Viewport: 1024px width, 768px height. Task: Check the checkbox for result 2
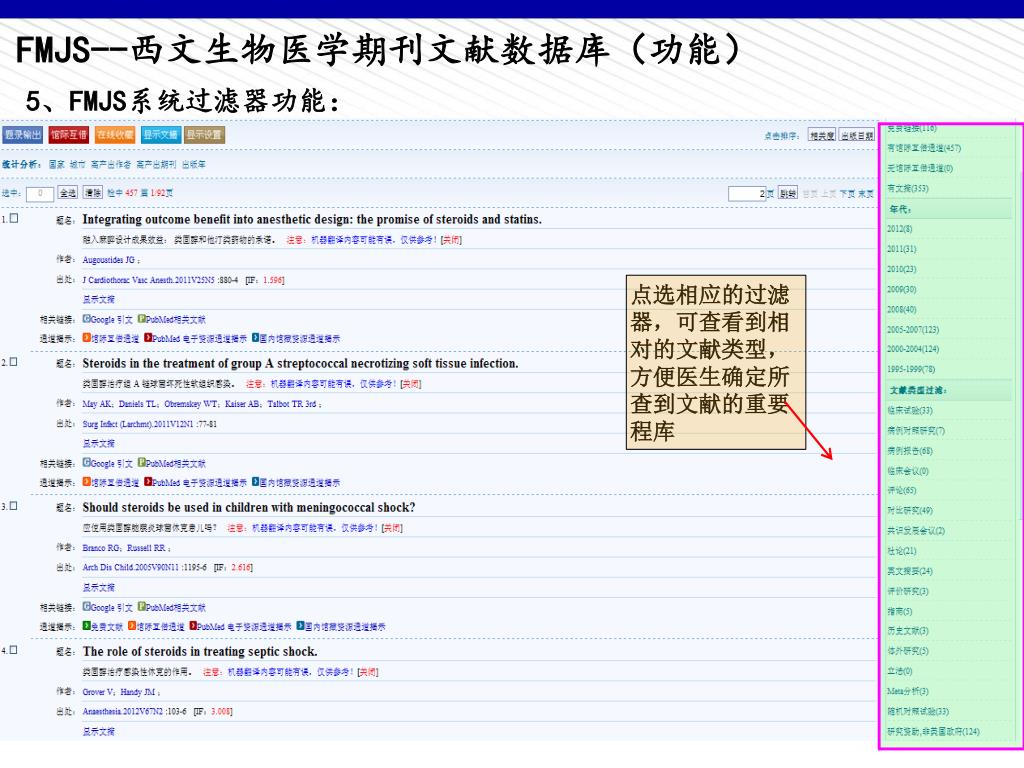click(x=14, y=362)
